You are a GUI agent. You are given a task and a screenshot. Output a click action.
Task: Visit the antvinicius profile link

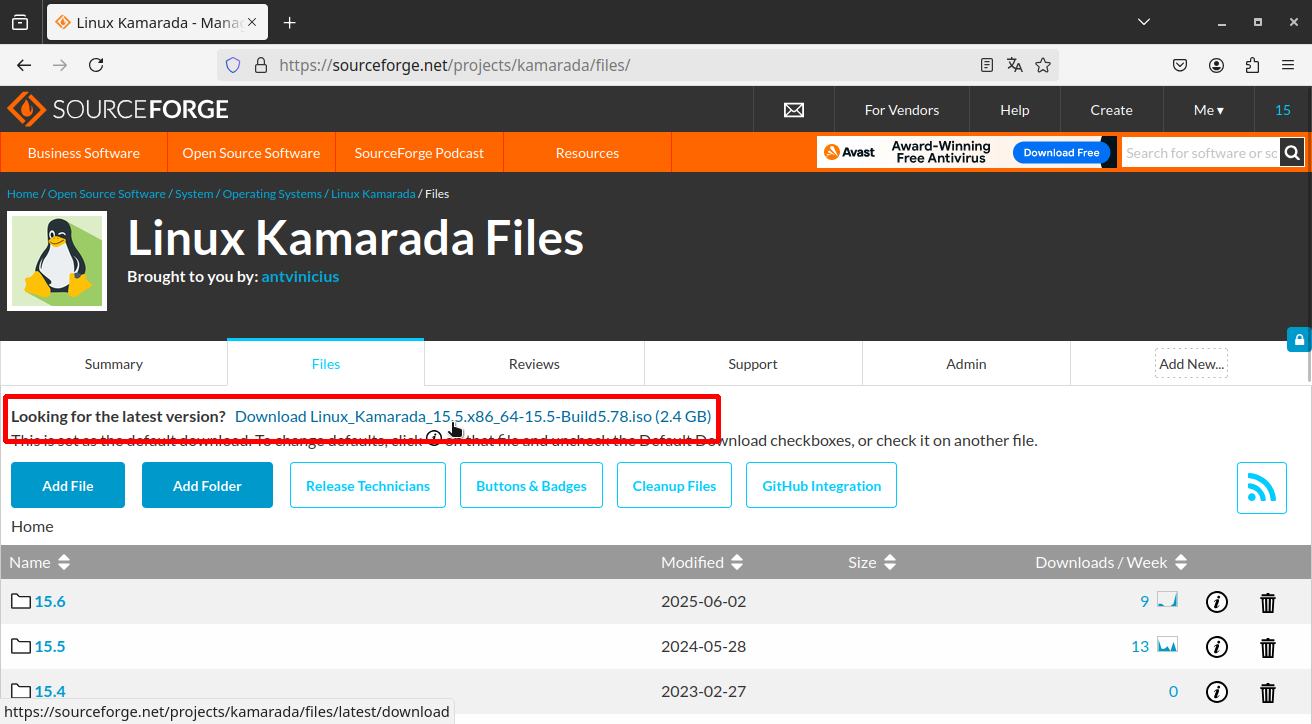coord(300,276)
